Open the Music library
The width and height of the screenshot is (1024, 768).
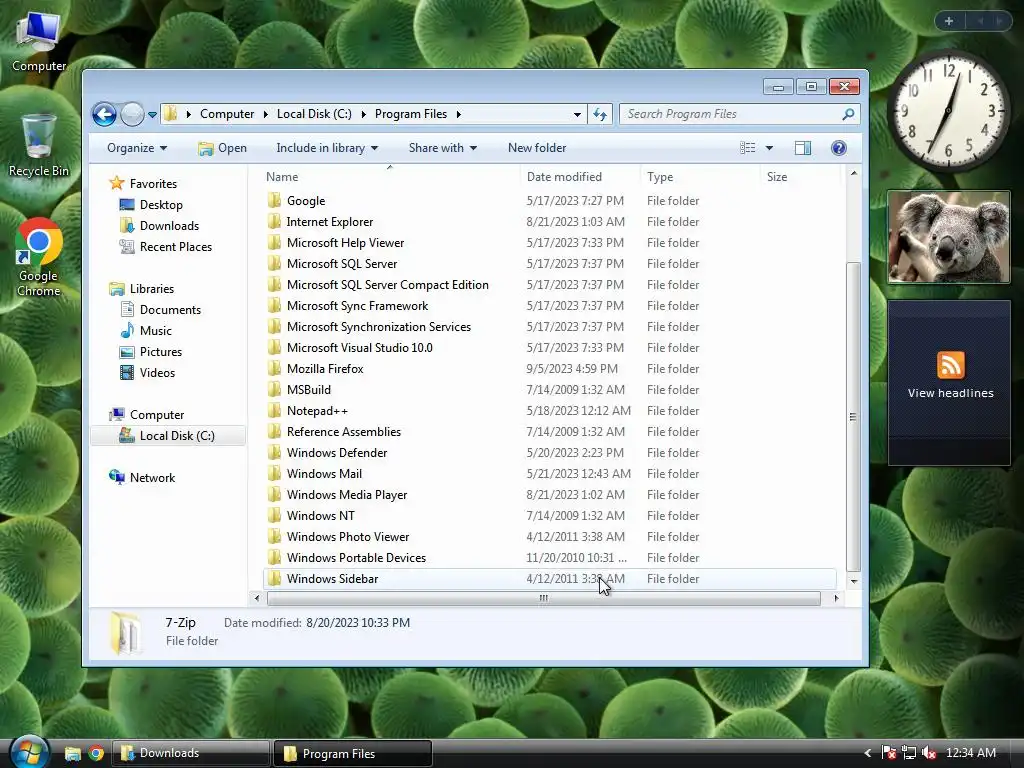tap(155, 330)
